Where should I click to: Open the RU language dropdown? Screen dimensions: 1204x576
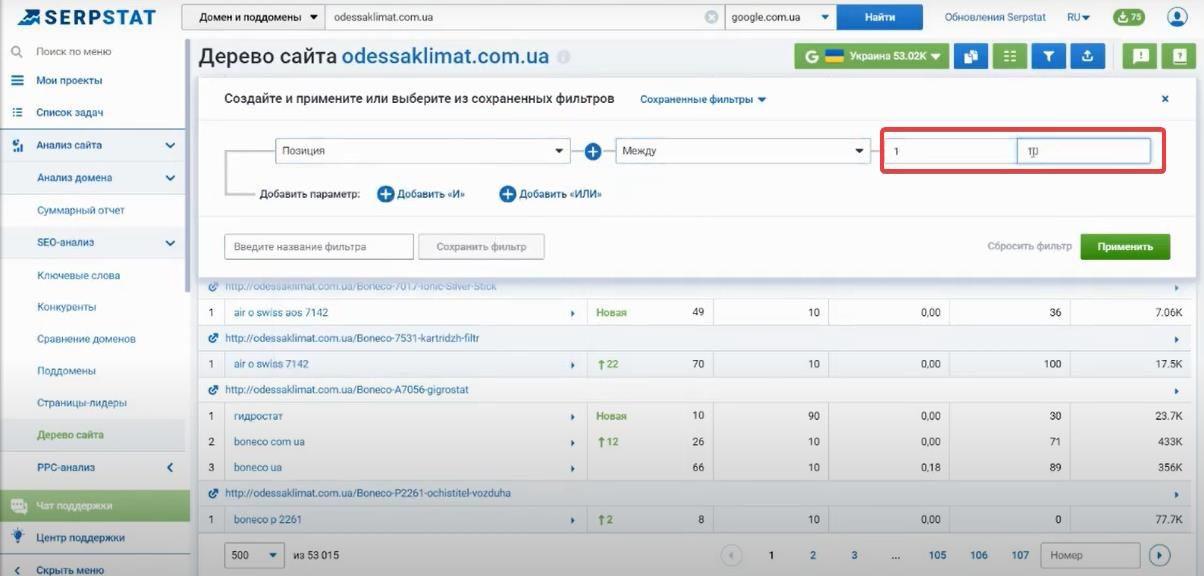1078,17
